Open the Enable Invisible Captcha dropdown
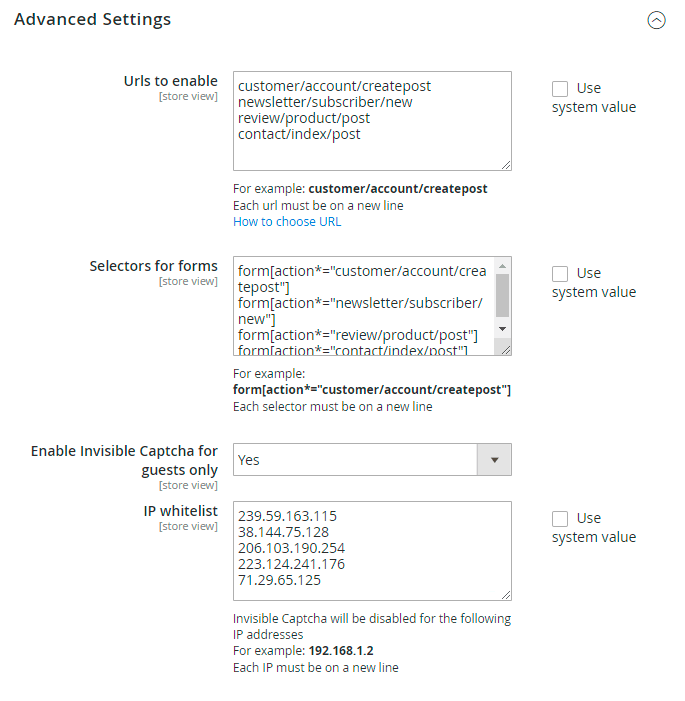The image size is (685, 701). (x=372, y=460)
